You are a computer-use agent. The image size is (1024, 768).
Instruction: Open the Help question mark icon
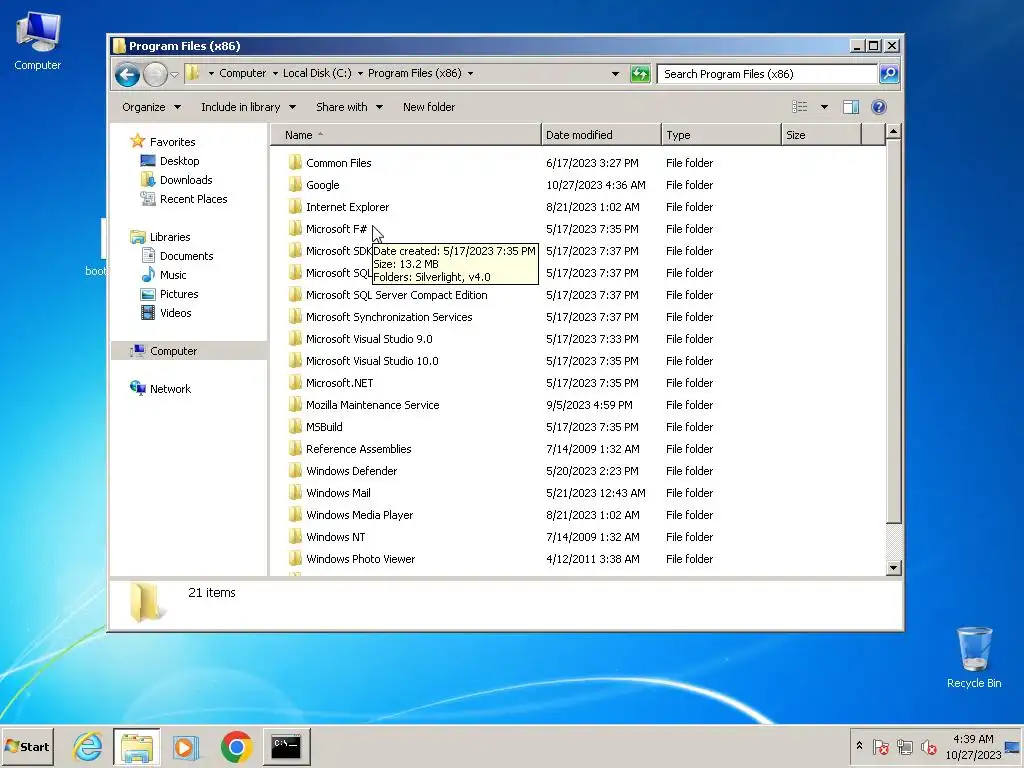879,107
